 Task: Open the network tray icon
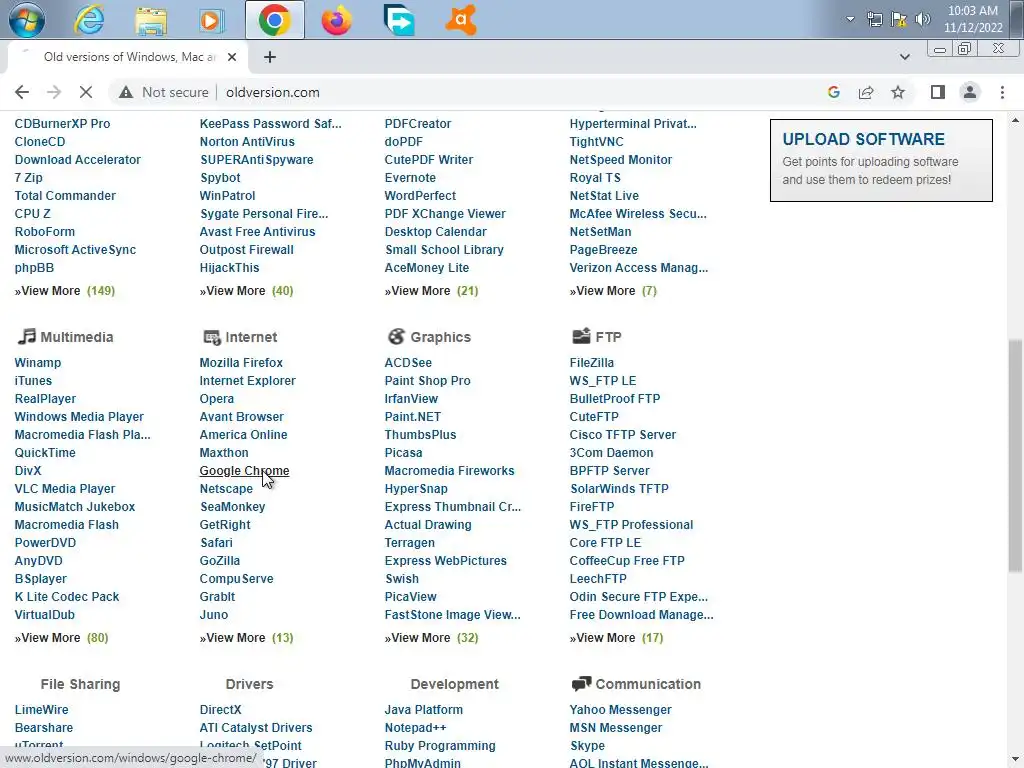click(874, 19)
